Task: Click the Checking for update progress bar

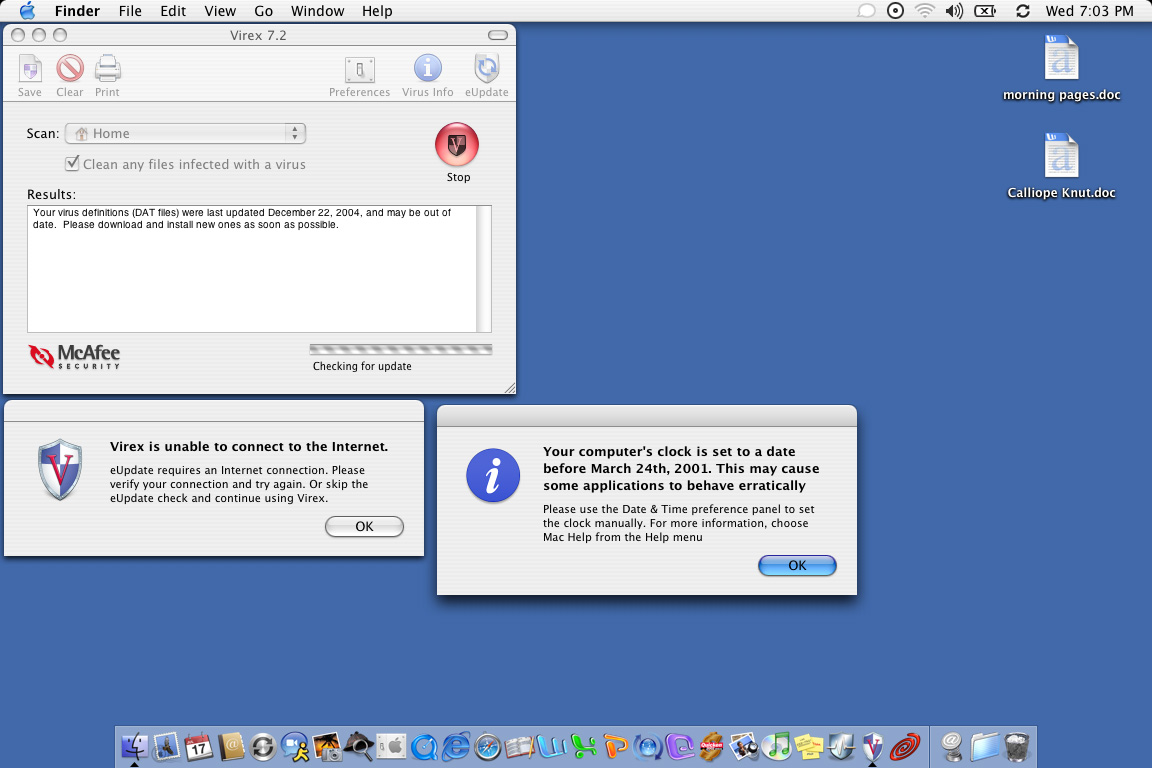Action: click(x=401, y=349)
